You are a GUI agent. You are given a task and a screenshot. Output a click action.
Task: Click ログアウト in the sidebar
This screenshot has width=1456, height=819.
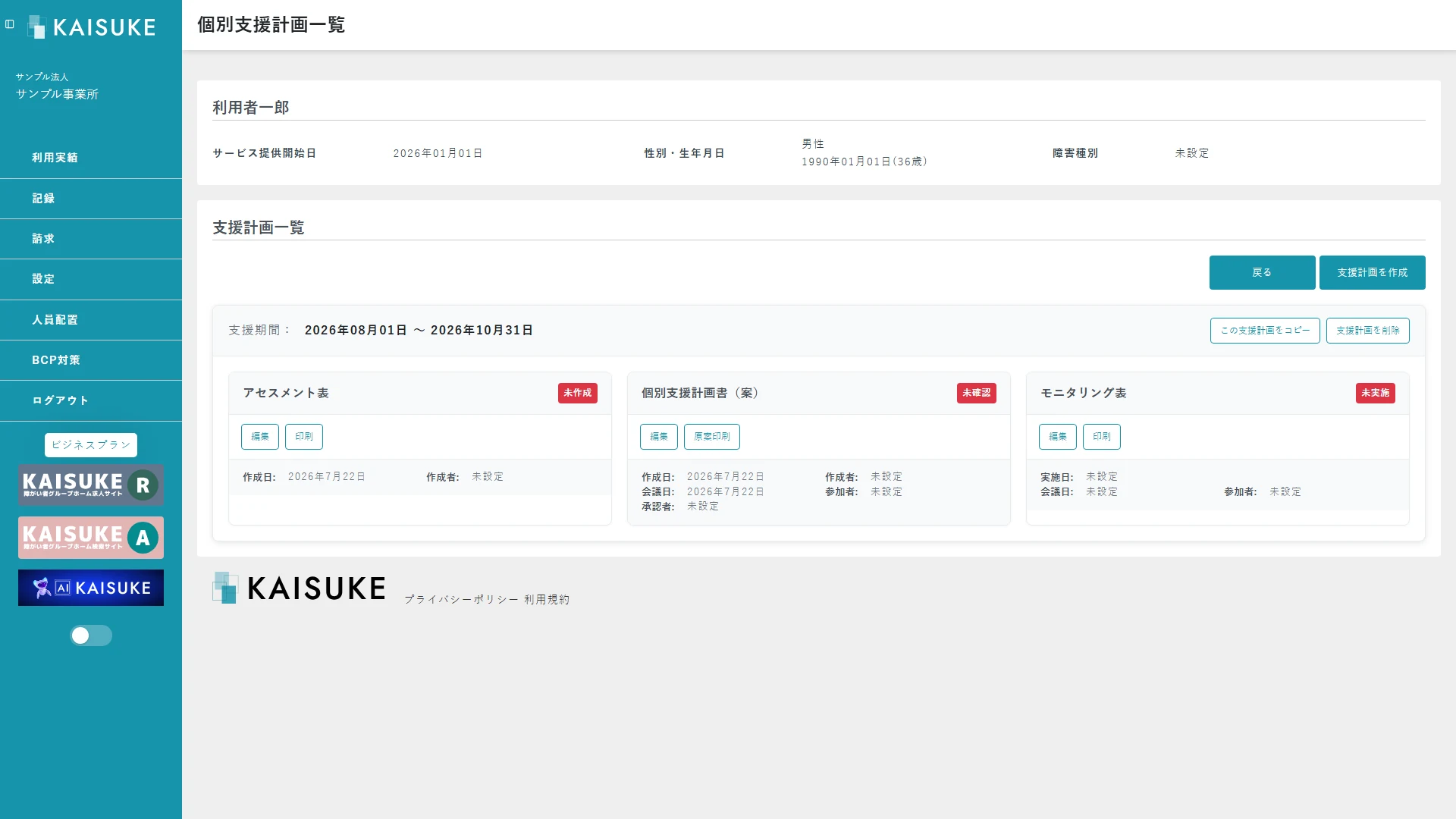coord(91,400)
